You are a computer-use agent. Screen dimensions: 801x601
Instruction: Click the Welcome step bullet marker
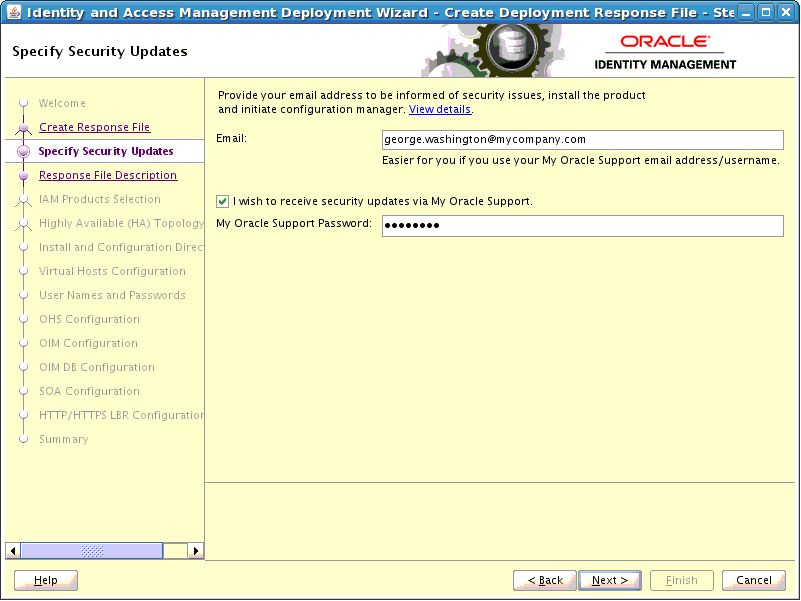click(23, 103)
